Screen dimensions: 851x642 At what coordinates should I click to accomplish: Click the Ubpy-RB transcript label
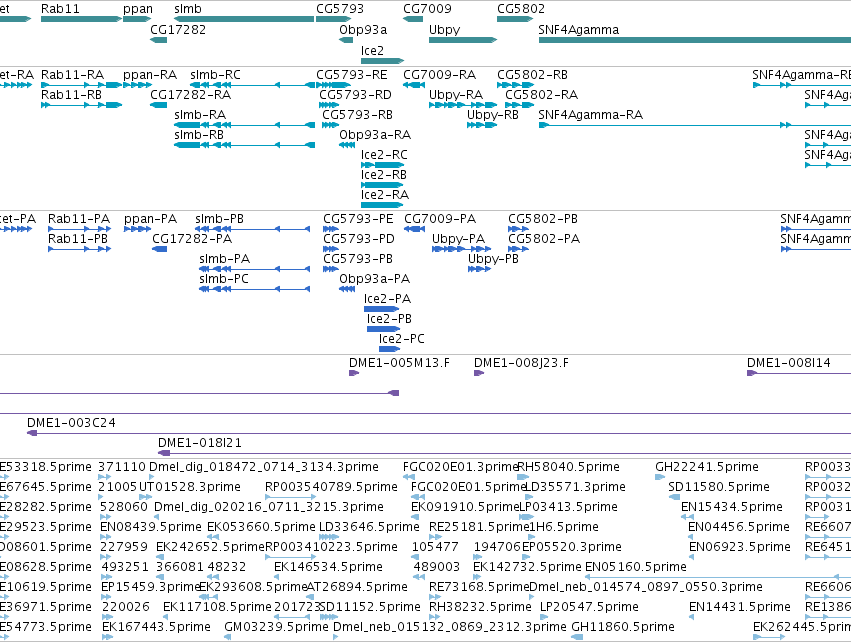493,115
